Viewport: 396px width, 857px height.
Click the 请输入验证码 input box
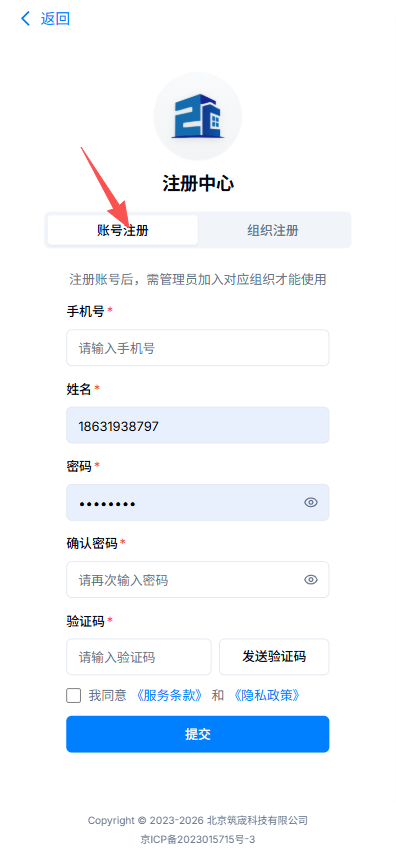click(139, 657)
